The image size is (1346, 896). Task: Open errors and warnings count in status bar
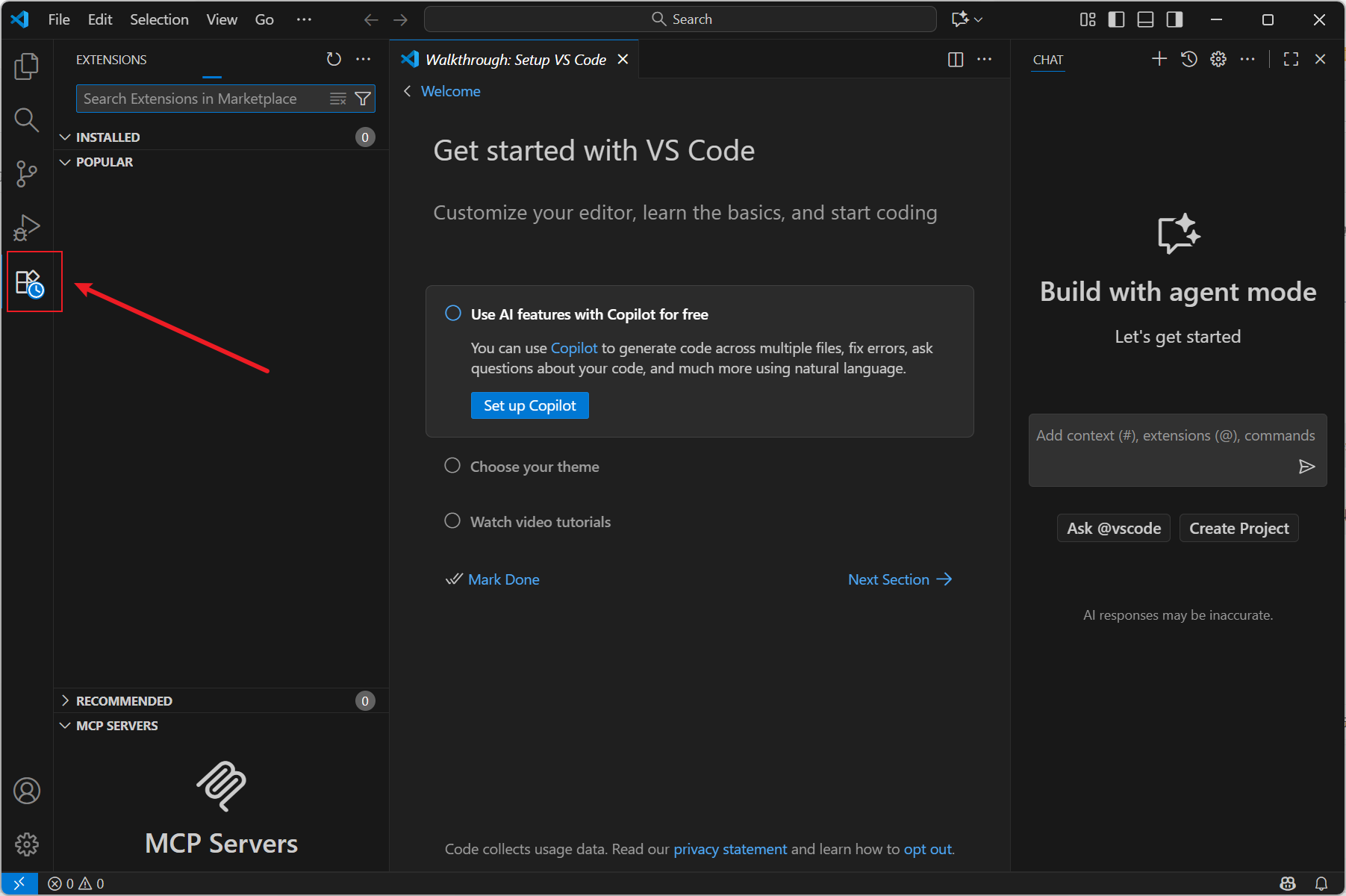coord(76,883)
